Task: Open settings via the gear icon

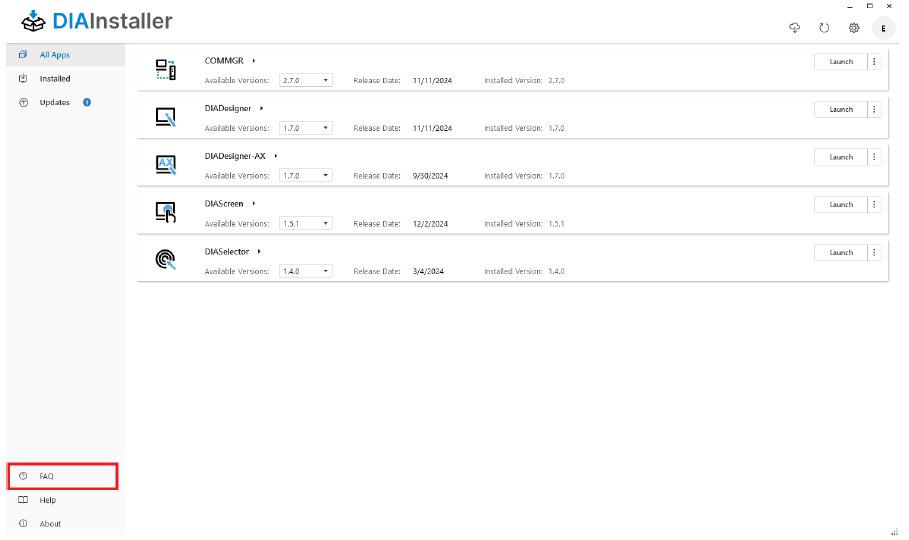Action: pos(854,28)
